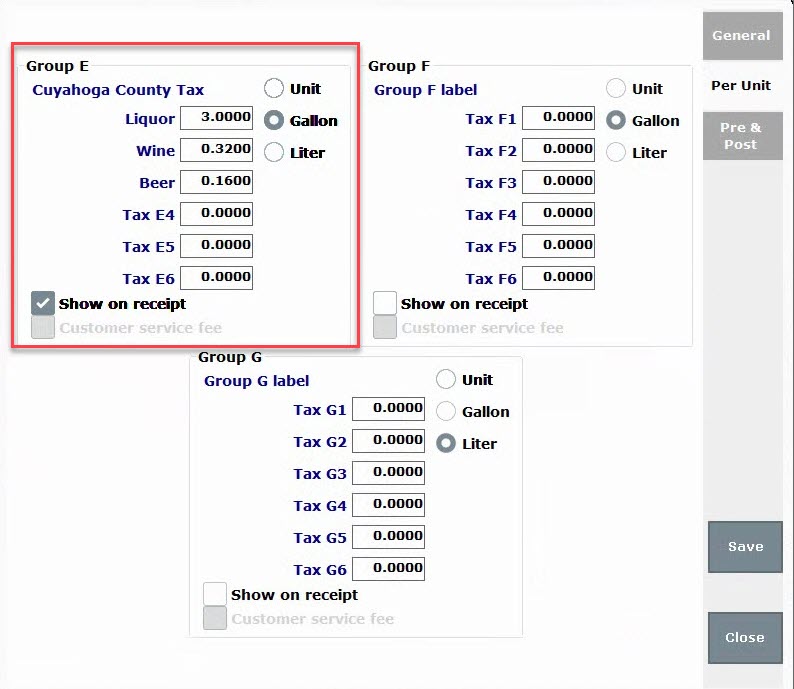Select Liter radio button in Group E
Image resolution: width=794 pixels, height=689 pixels.
point(273,152)
